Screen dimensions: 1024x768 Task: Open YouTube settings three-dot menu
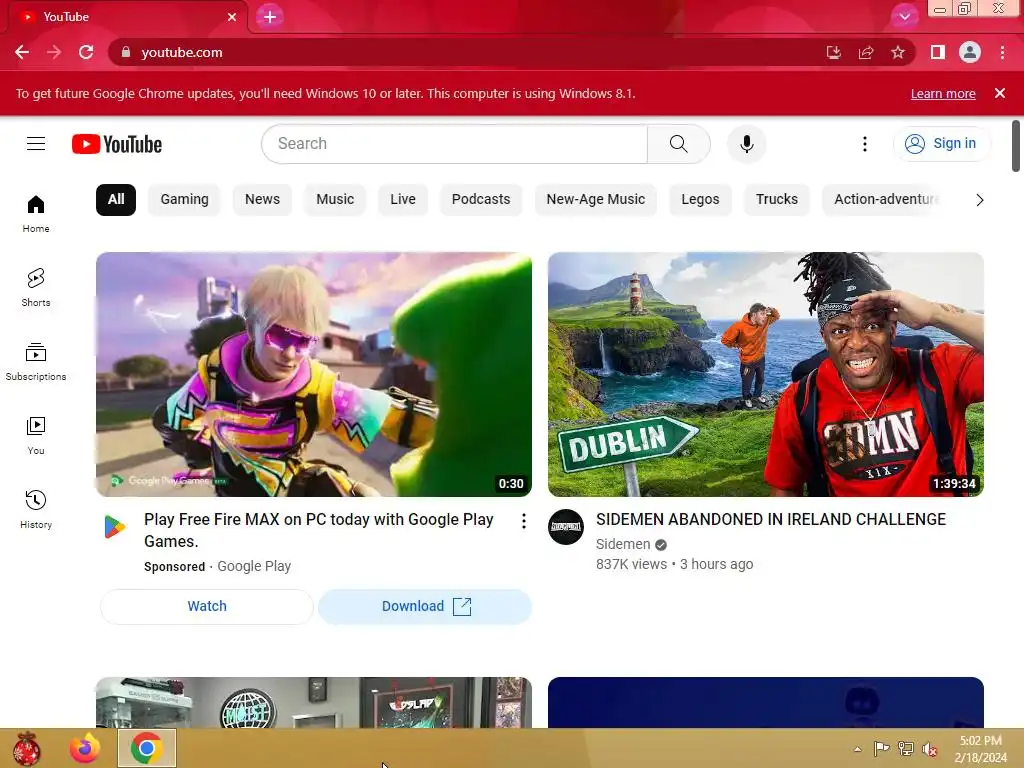[865, 144]
